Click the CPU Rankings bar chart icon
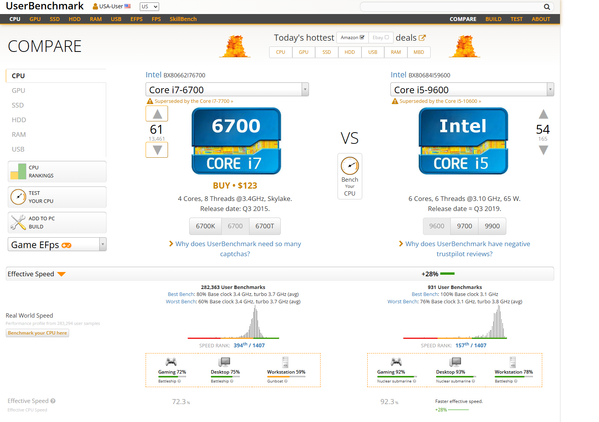The image size is (599, 422). click(18, 171)
